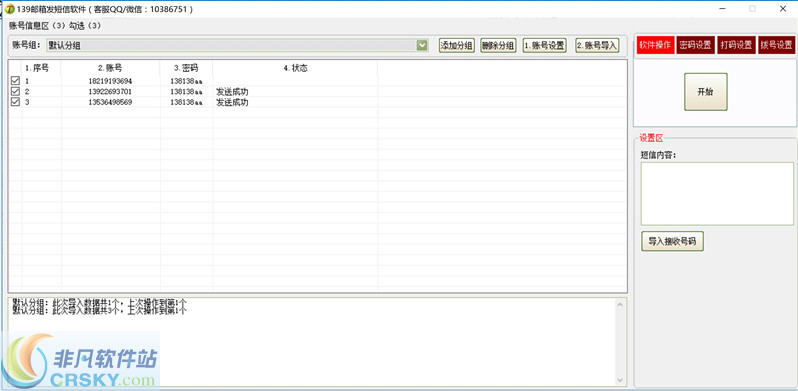This screenshot has width=798, height=391.
Task: Click 发送成功 status in row 2
Action: 232,92
